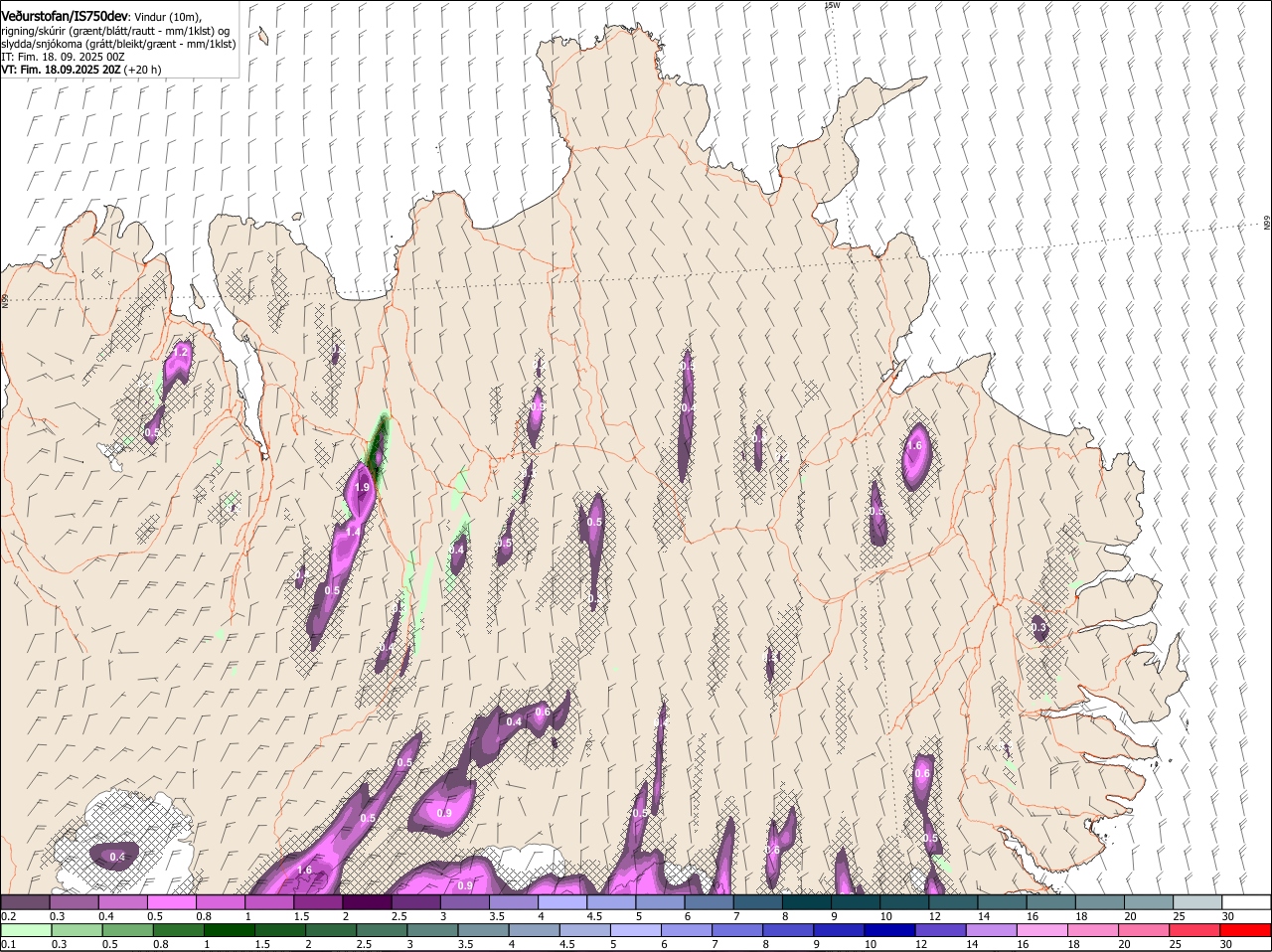
Task: Select the bright pink upper legend swatch at 0.5
Action: [x=172, y=902]
